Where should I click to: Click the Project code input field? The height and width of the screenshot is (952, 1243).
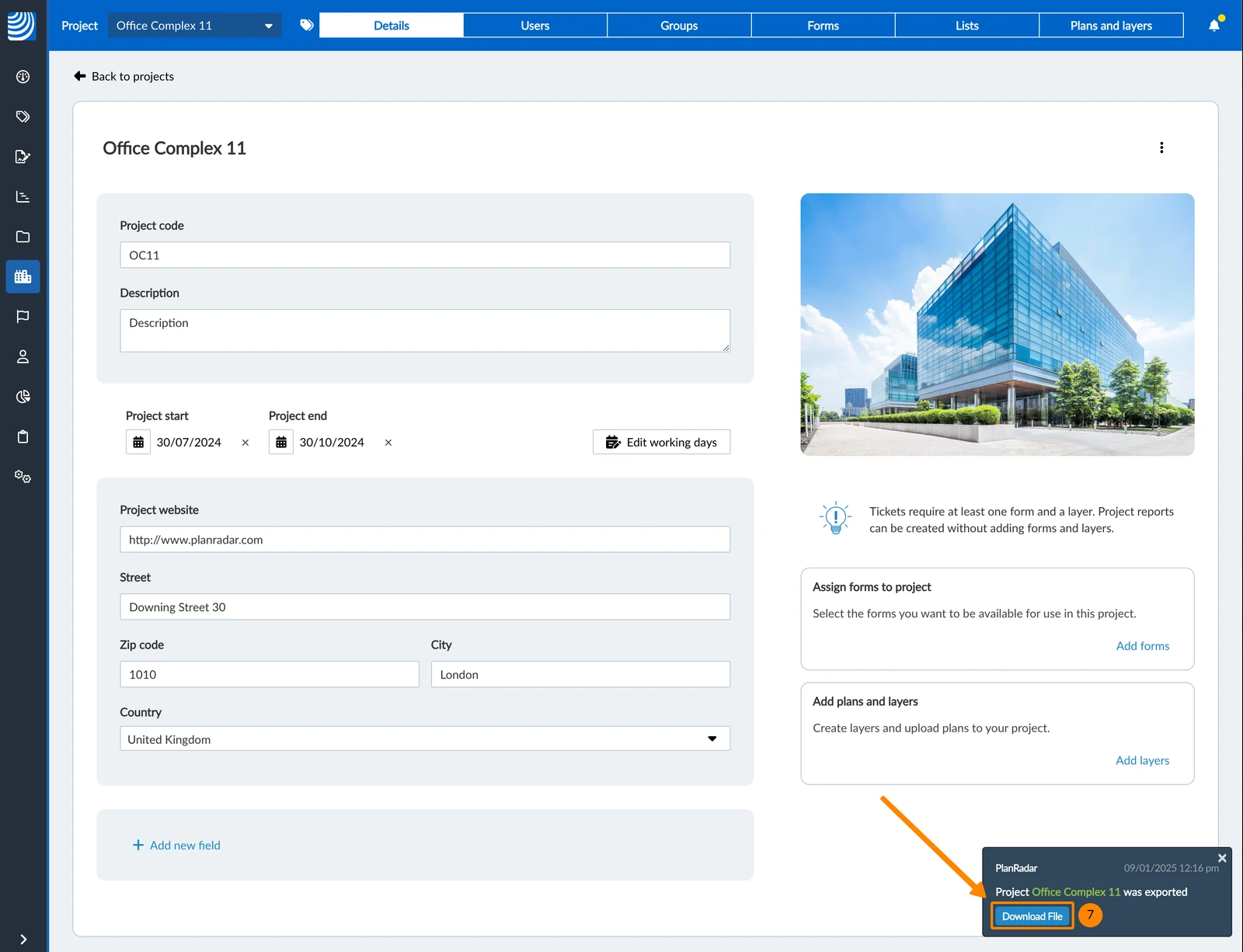point(425,255)
